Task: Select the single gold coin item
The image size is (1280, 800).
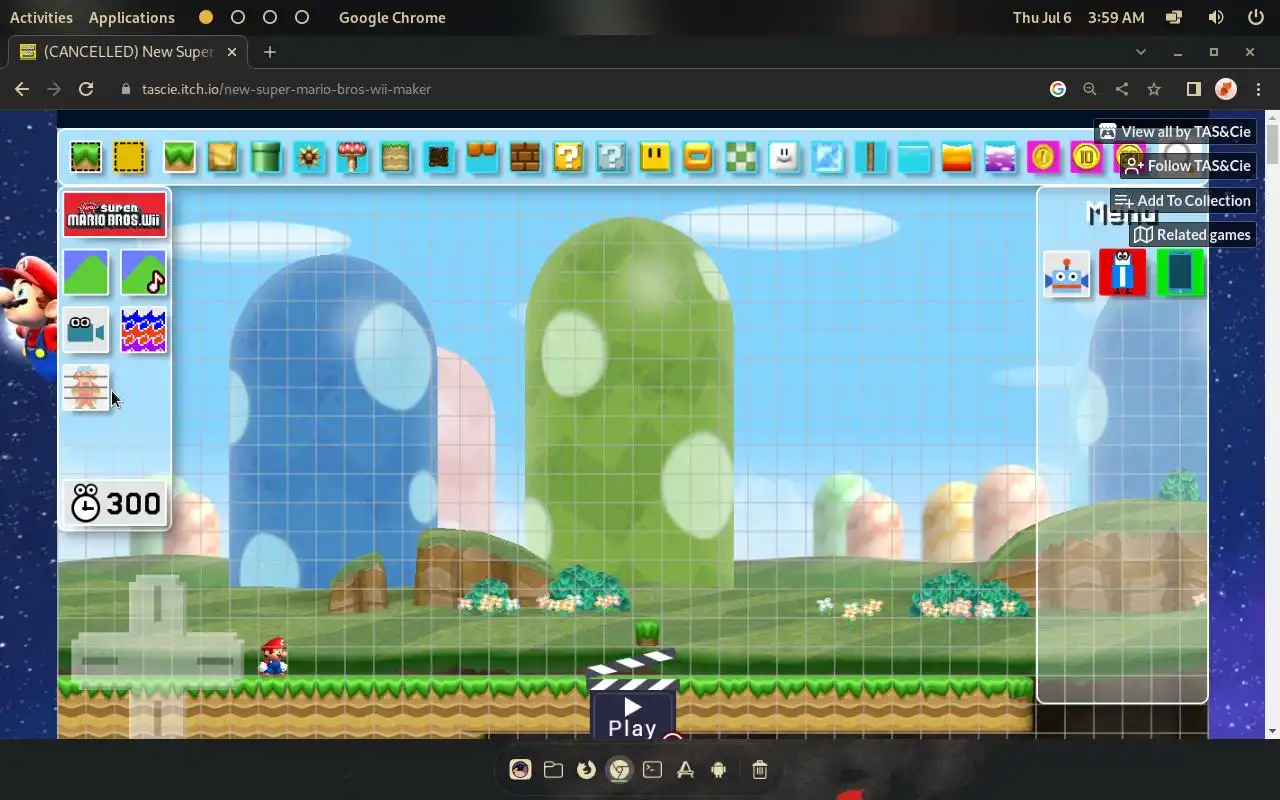Action: [1043, 157]
